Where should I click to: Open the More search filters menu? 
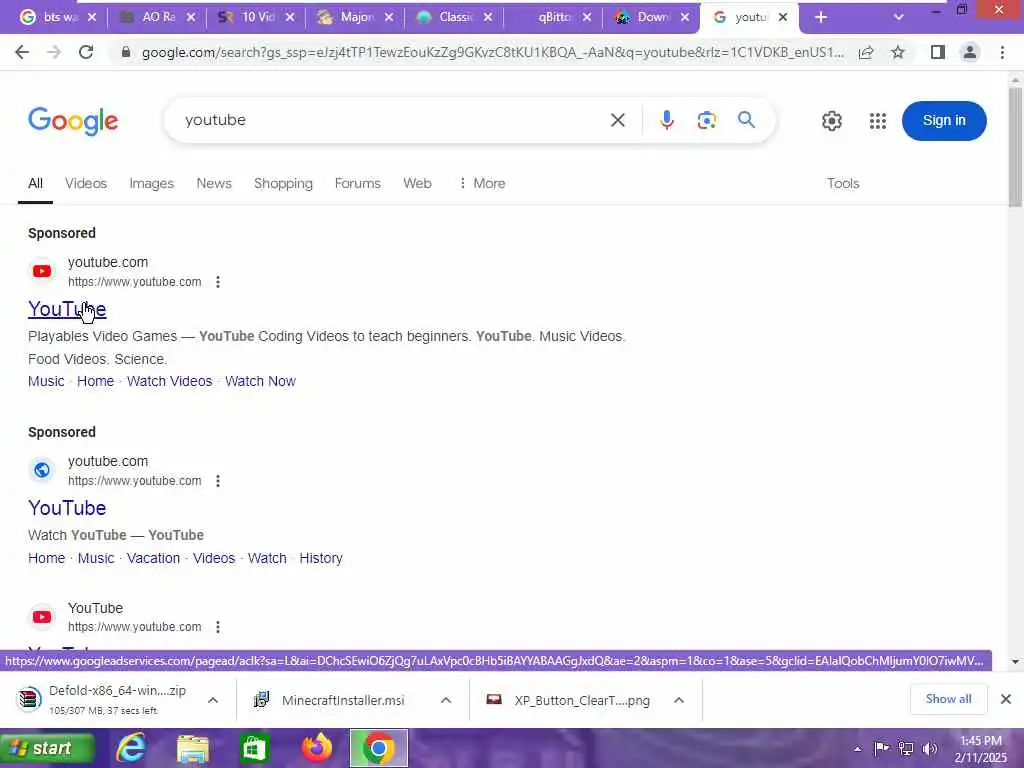click(x=482, y=184)
